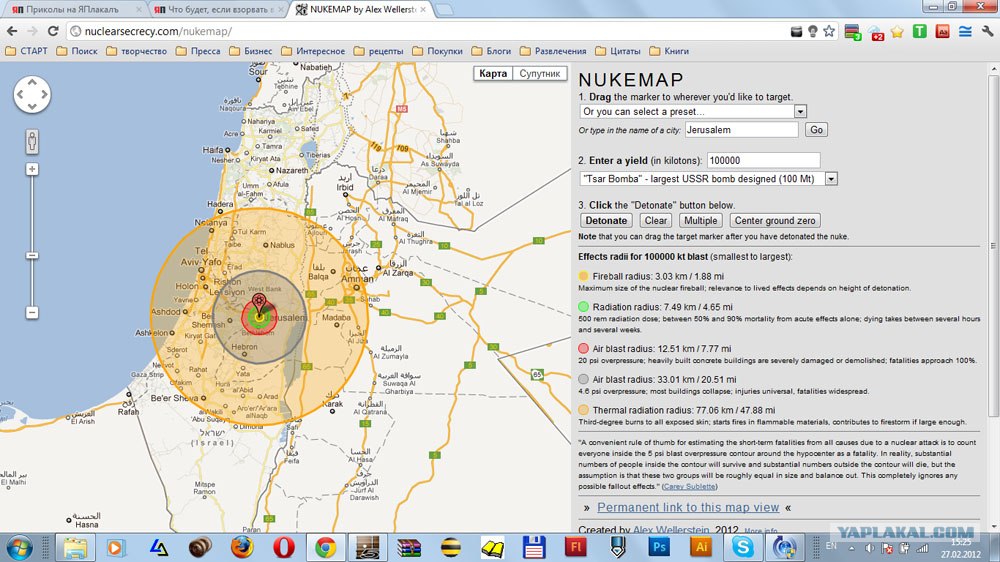Zoom out the map with minus button
The width and height of the screenshot is (1000, 562).
tap(32, 313)
